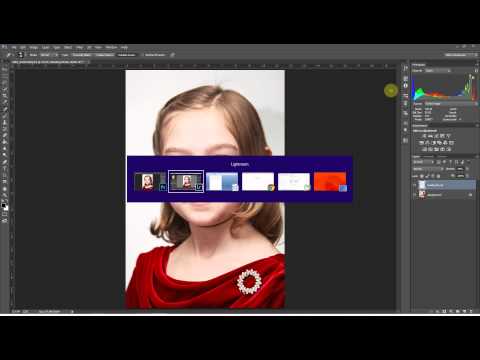Add a Brightness/Contrast adjustment

(x=424, y=136)
